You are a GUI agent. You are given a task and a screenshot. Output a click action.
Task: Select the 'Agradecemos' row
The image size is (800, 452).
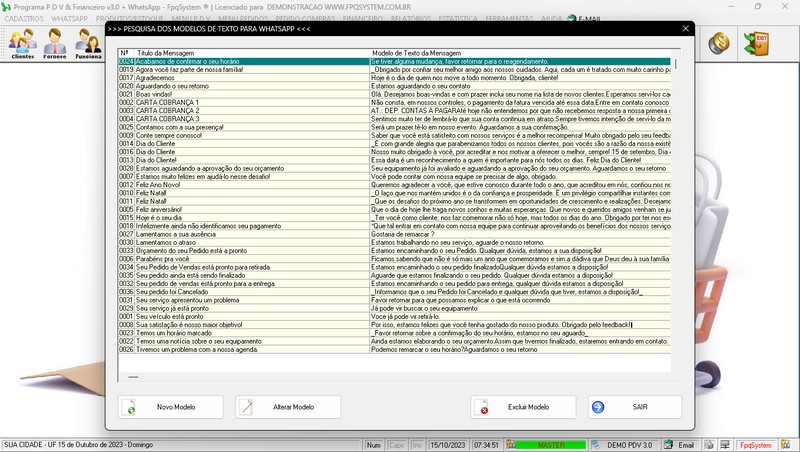394,78
